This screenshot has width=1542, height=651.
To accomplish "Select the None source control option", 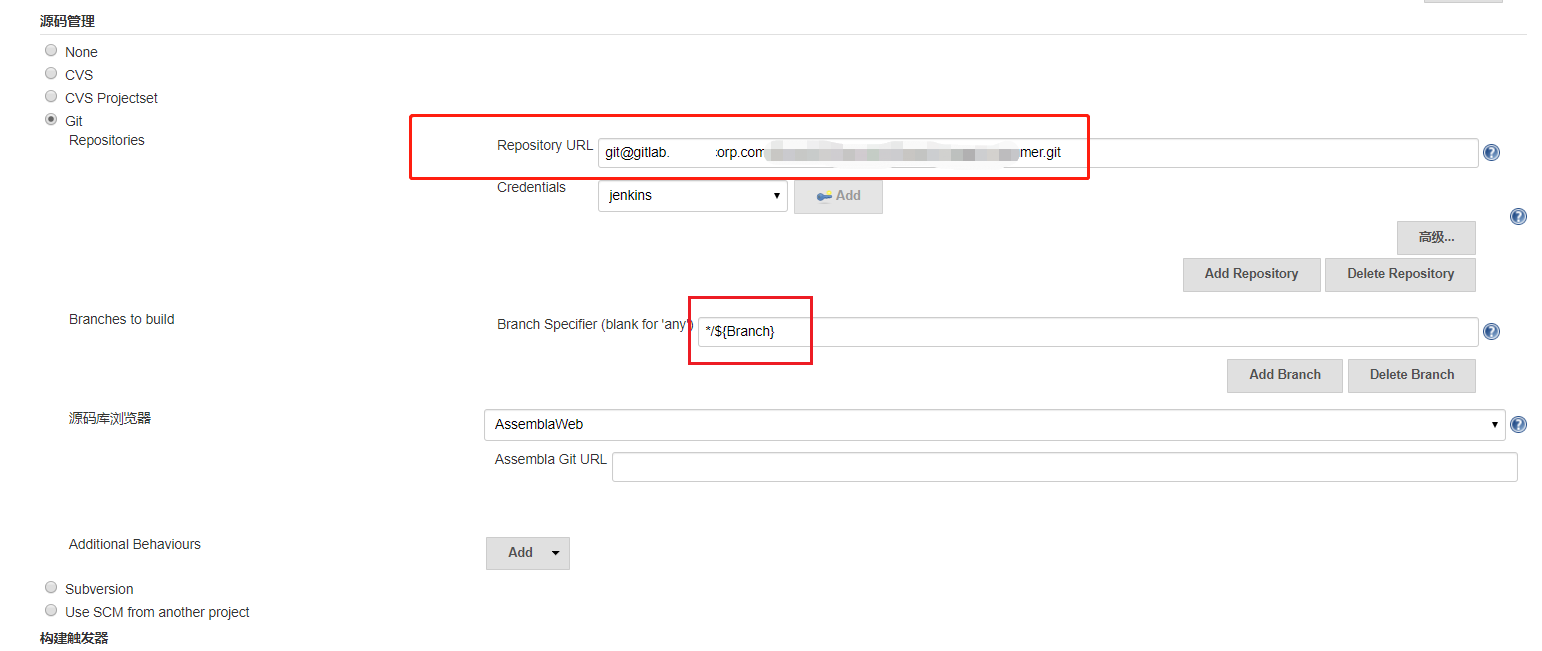I will click(51, 50).
